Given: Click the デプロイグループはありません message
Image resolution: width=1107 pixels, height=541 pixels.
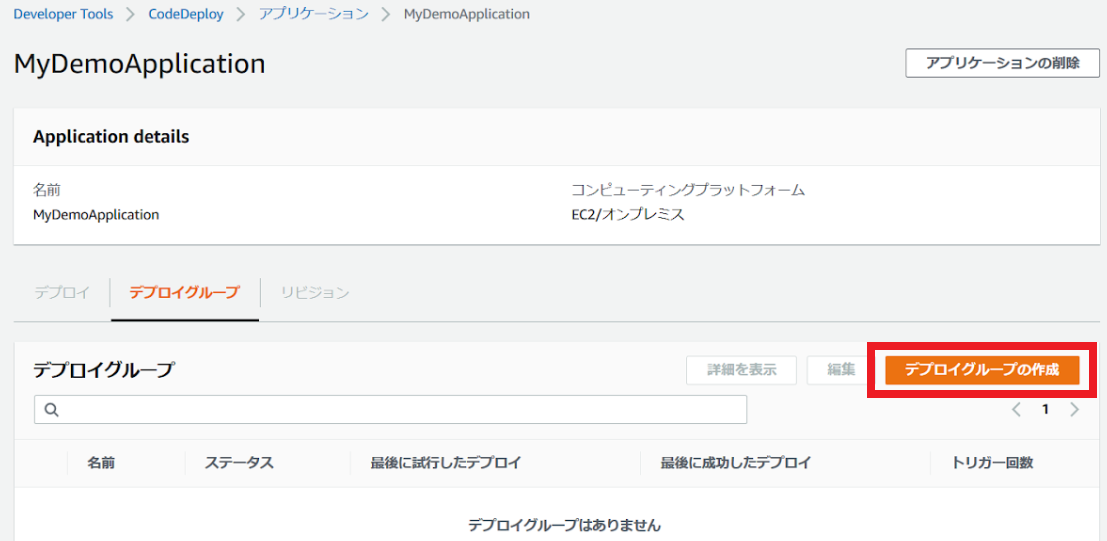Looking at the screenshot, I should click(565, 525).
